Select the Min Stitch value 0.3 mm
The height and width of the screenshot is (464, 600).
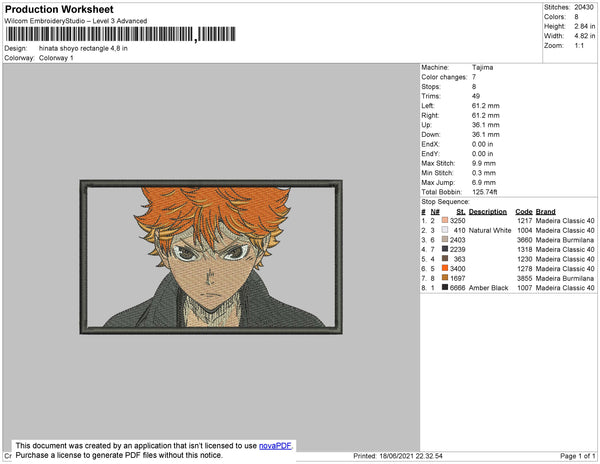pyautogui.click(x=484, y=173)
